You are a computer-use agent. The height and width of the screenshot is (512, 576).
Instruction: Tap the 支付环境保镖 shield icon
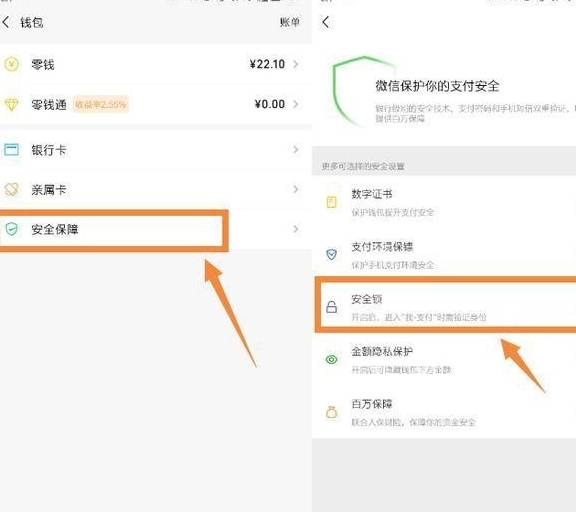click(x=332, y=254)
